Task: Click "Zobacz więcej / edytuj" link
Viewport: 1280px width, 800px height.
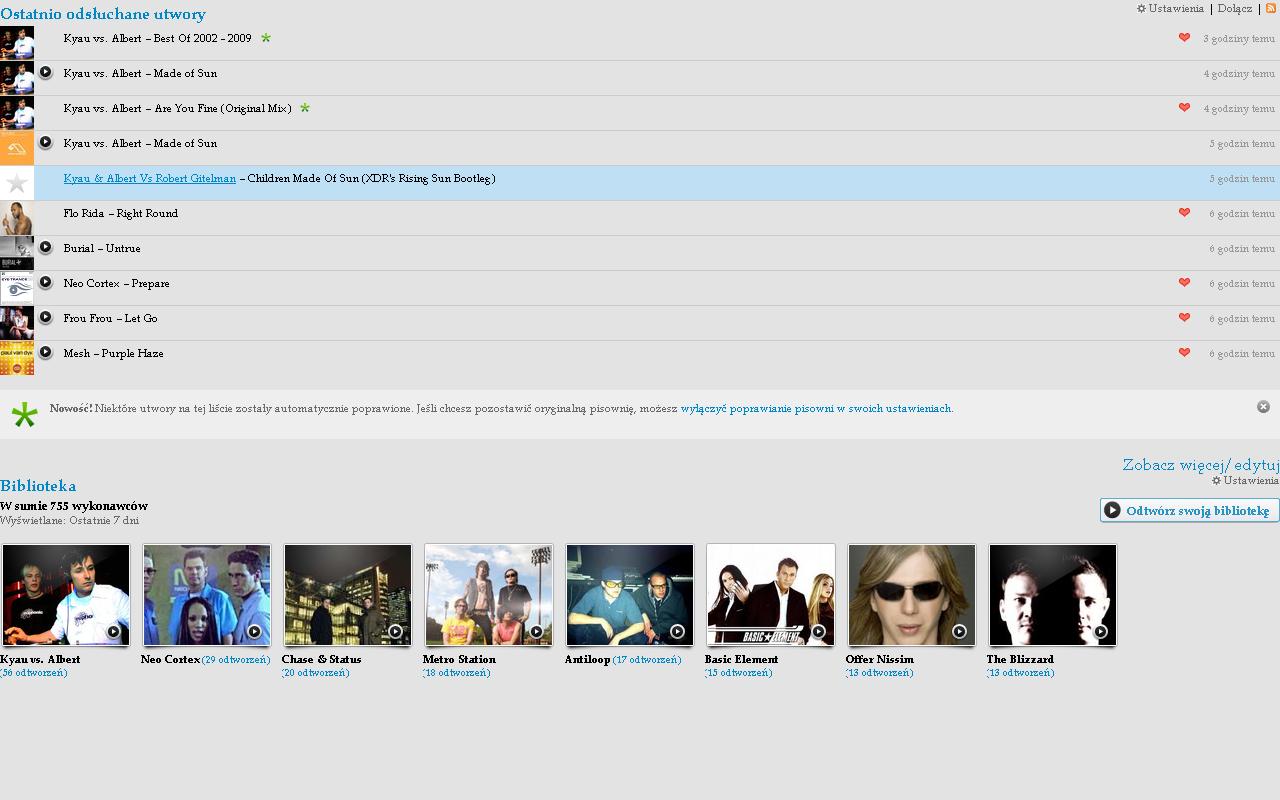Action: click(x=1200, y=465)
